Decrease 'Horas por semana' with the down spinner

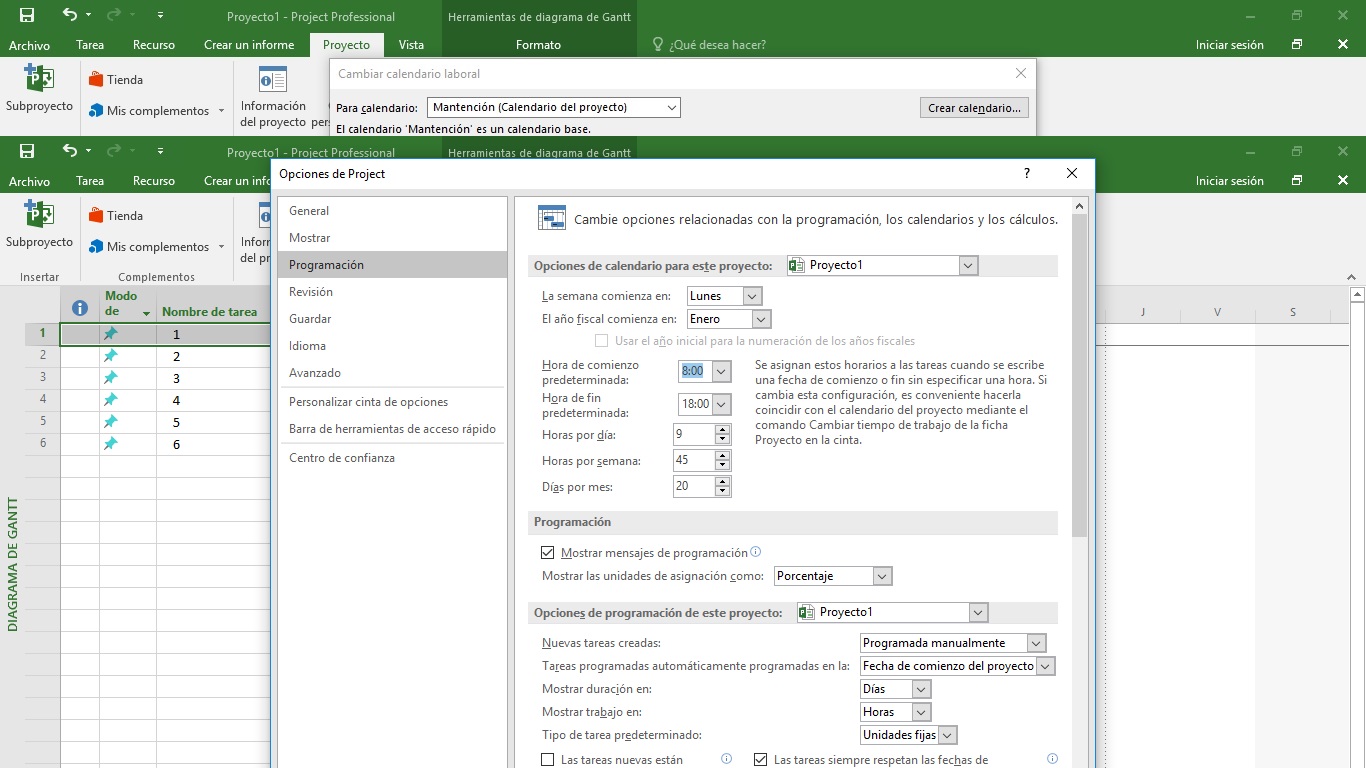coord(723,466)
